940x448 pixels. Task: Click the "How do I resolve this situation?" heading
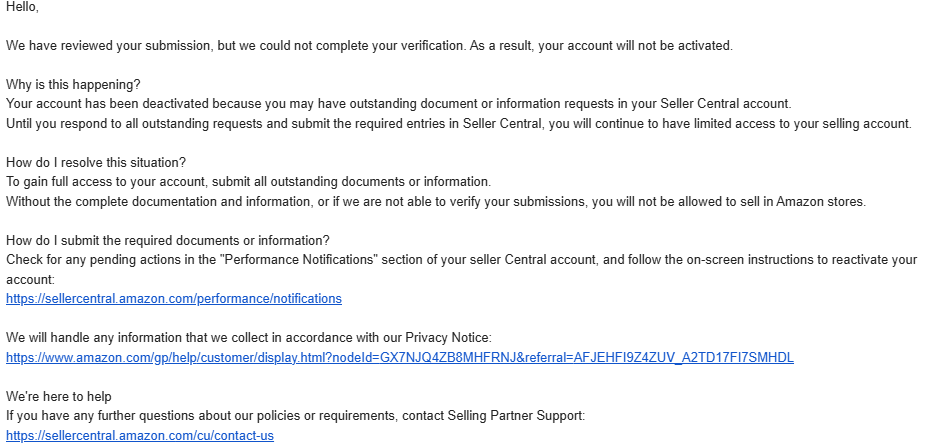pos(96,163)
